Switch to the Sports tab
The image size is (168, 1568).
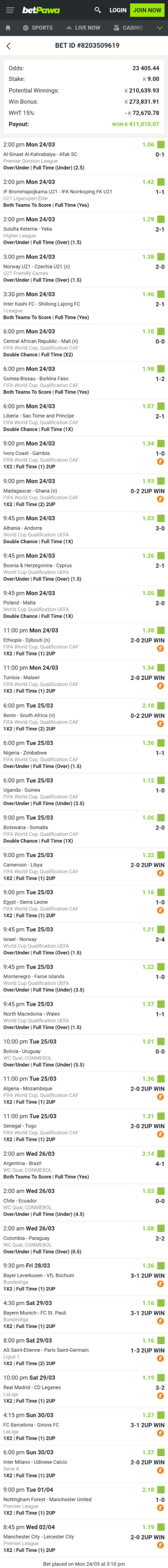click(38, 28)
